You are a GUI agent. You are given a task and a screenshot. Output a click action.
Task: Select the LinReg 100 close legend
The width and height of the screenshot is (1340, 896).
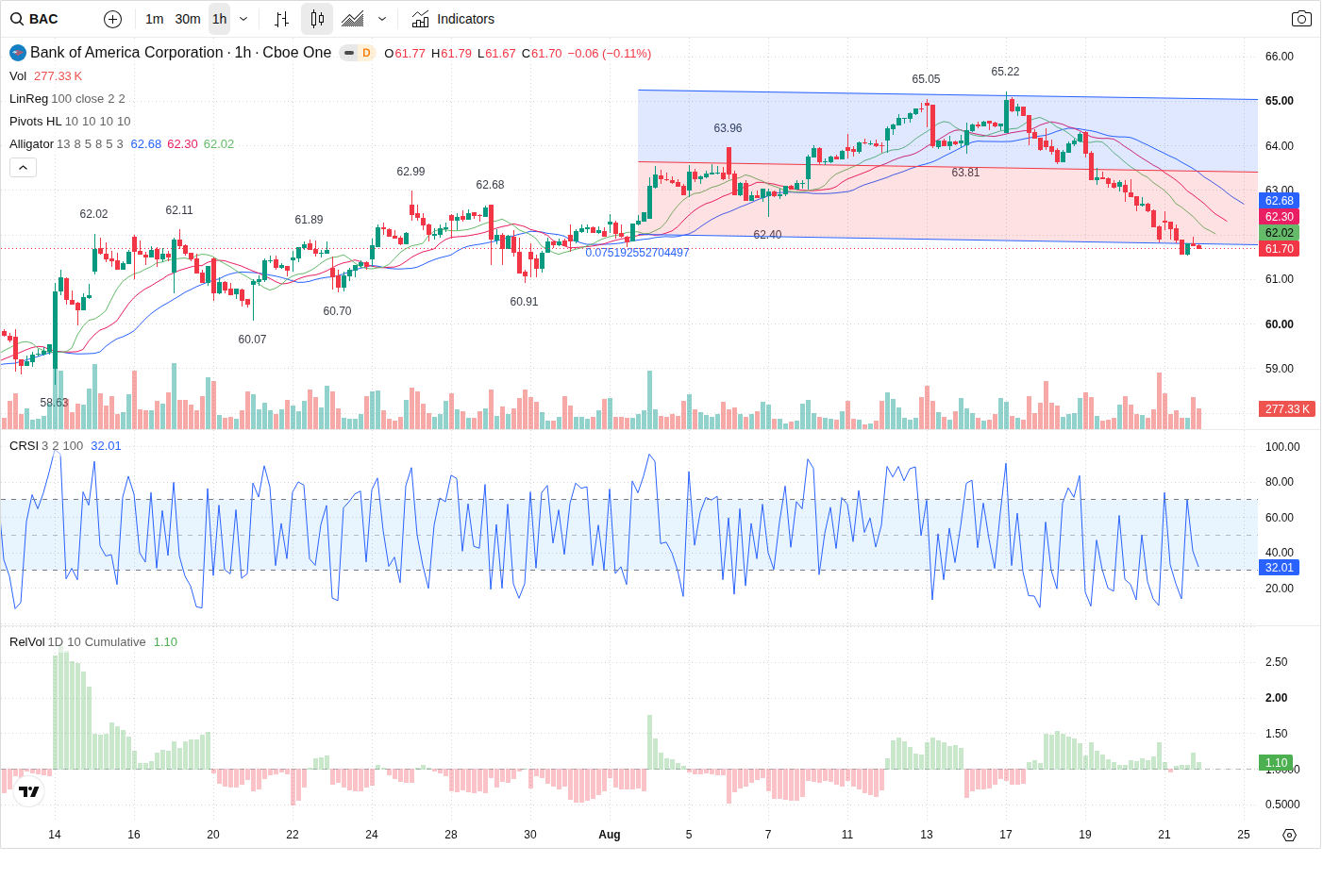point(67,99)
